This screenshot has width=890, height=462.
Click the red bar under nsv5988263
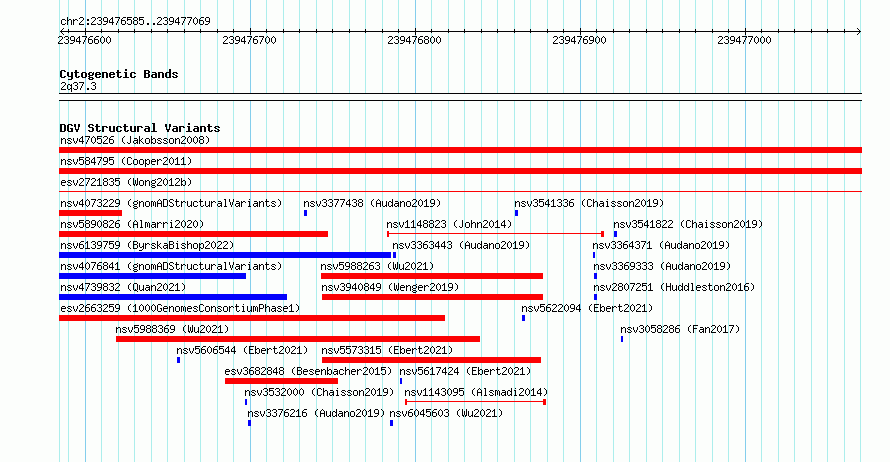(x=432, y=276)
